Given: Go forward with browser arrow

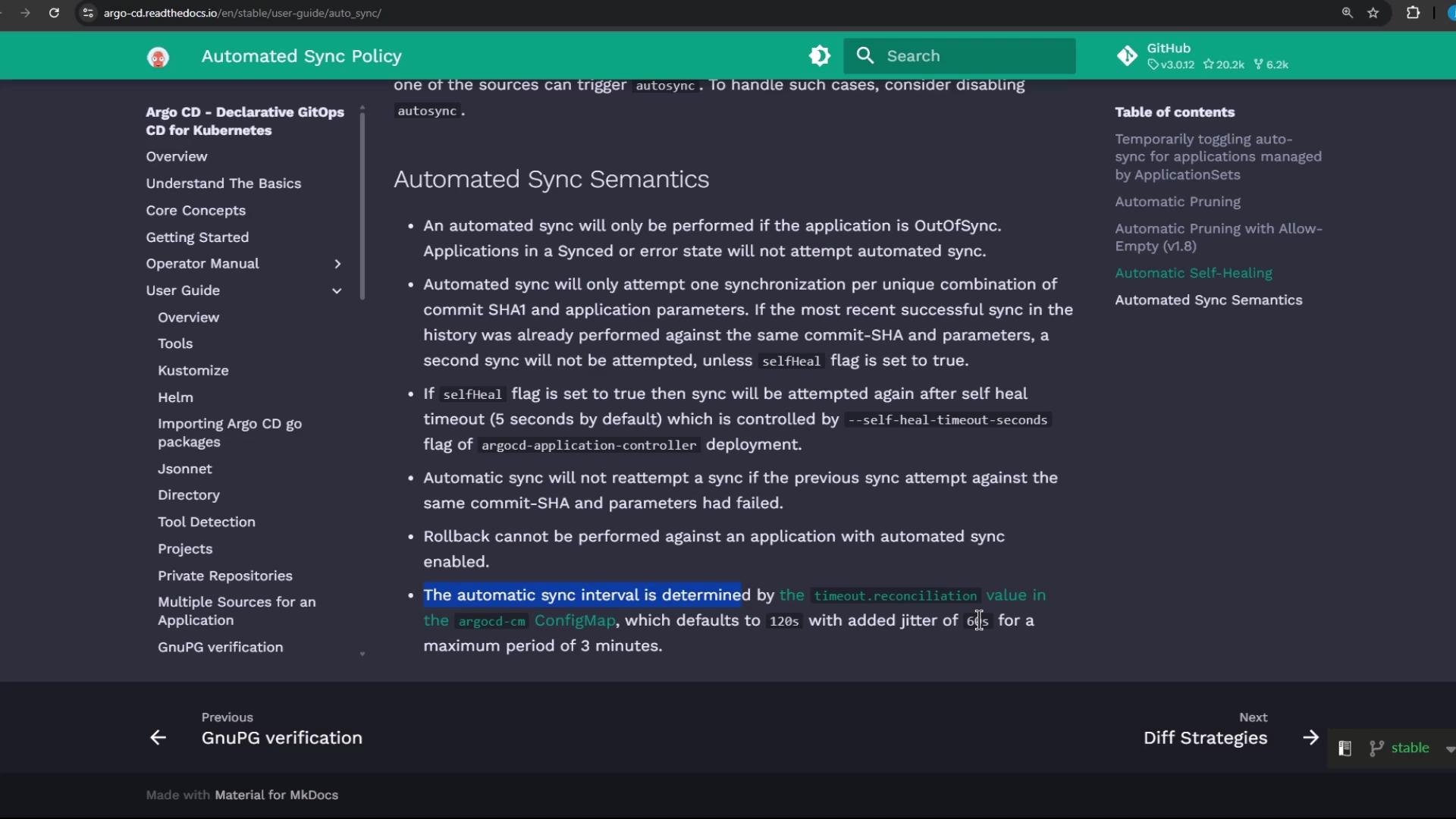Looking at the screenshot, I should coord(25,13).
